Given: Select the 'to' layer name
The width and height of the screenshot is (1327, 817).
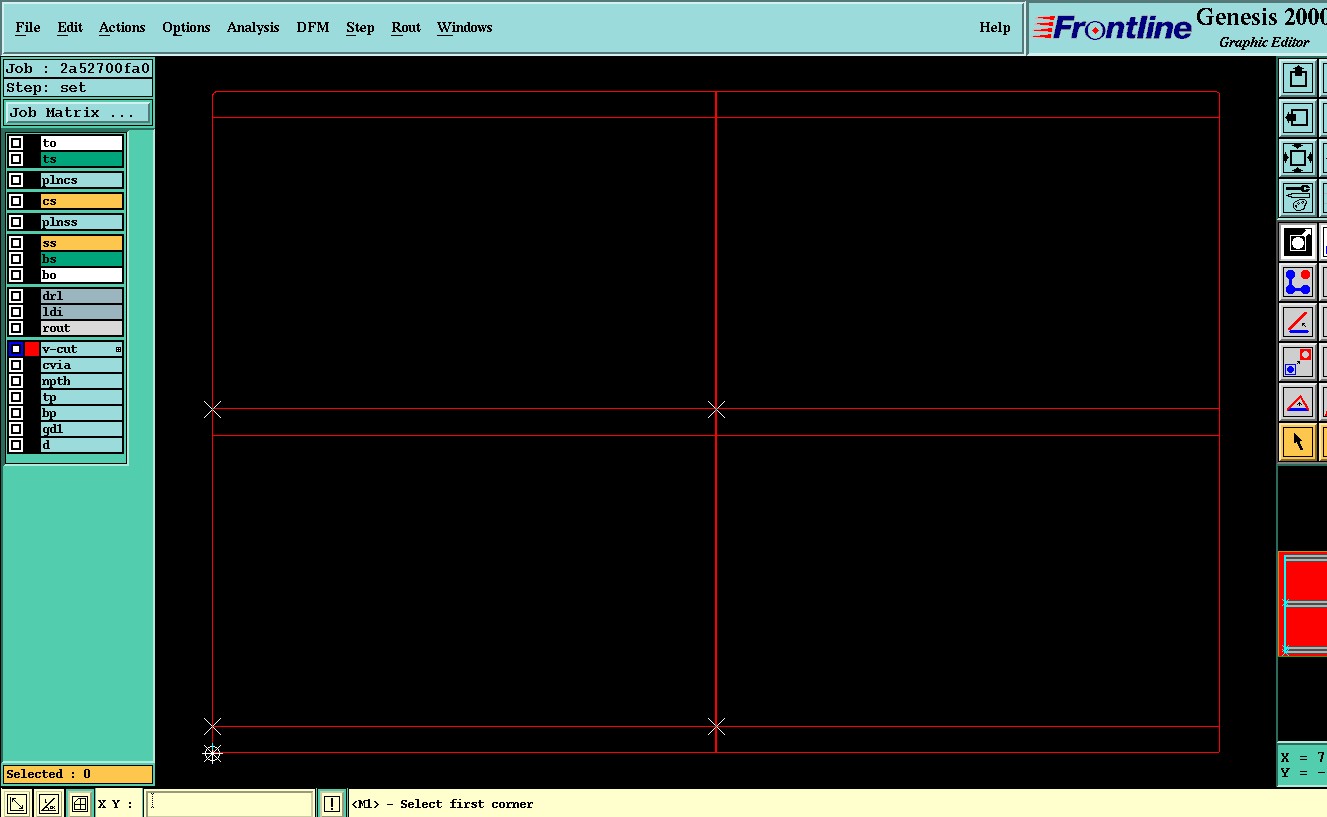Looking at the screenshot, I should [81, 143].
